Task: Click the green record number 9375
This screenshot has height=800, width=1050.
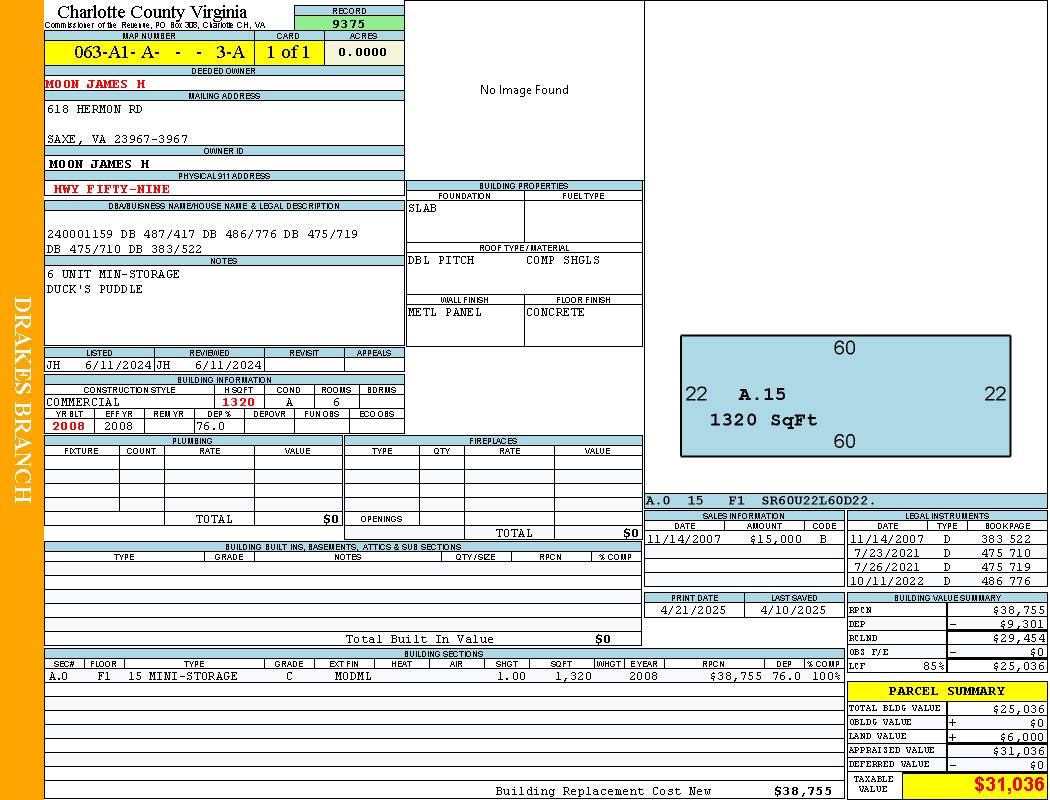Action: 349,23
